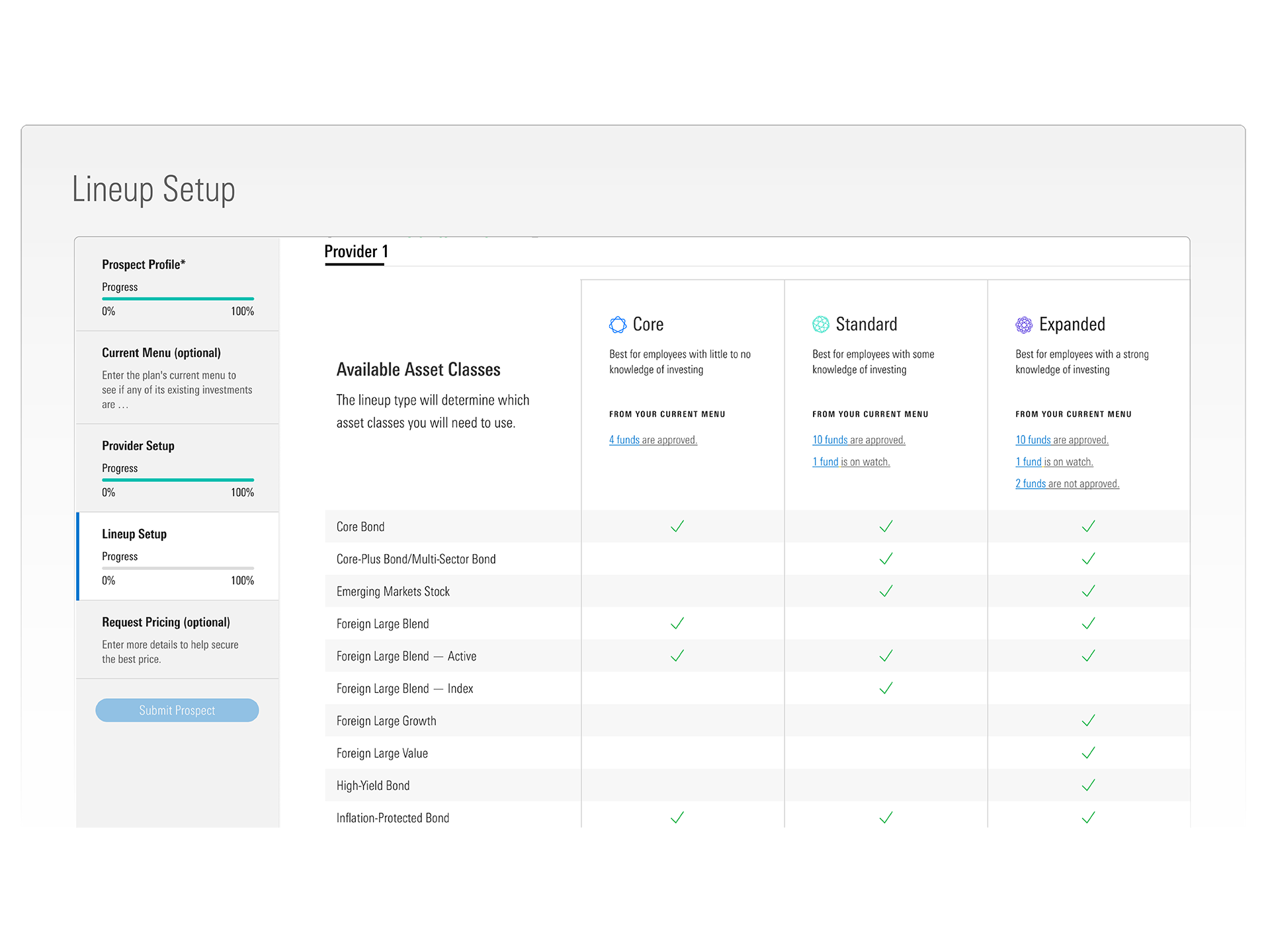Open Current Menu (optional) sidebar section
This screenshot has width=1270, height=952.
pos(161,353)
